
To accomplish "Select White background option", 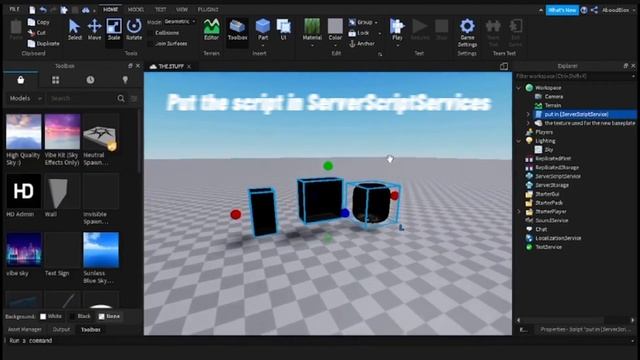I will click(x=51, y=316).
